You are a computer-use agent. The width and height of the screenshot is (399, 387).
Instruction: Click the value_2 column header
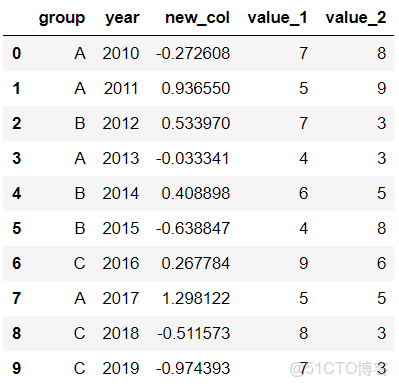356,18
